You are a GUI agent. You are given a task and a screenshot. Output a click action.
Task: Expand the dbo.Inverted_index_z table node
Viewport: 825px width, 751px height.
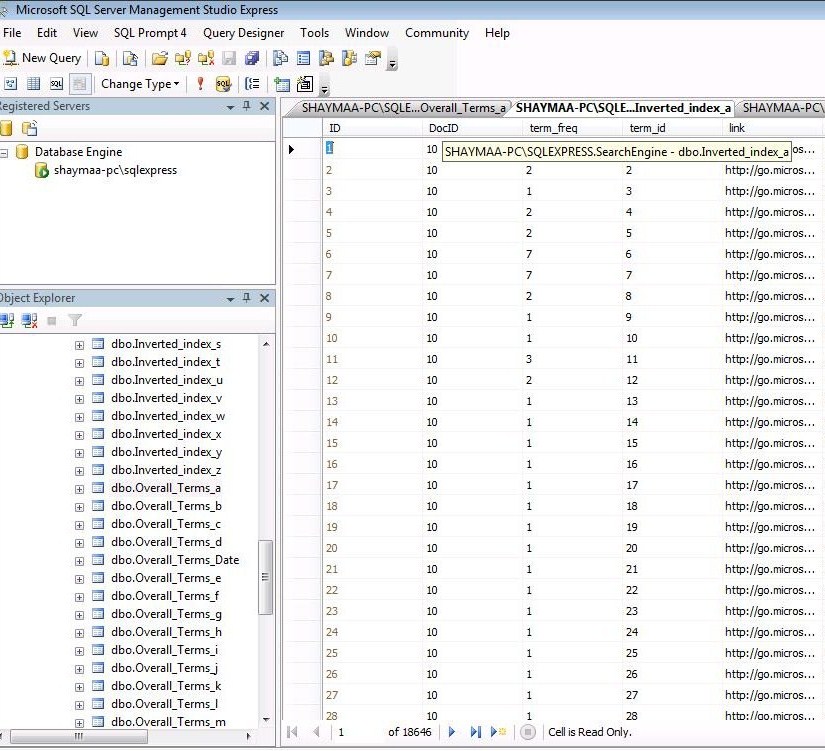click(79, 469)
